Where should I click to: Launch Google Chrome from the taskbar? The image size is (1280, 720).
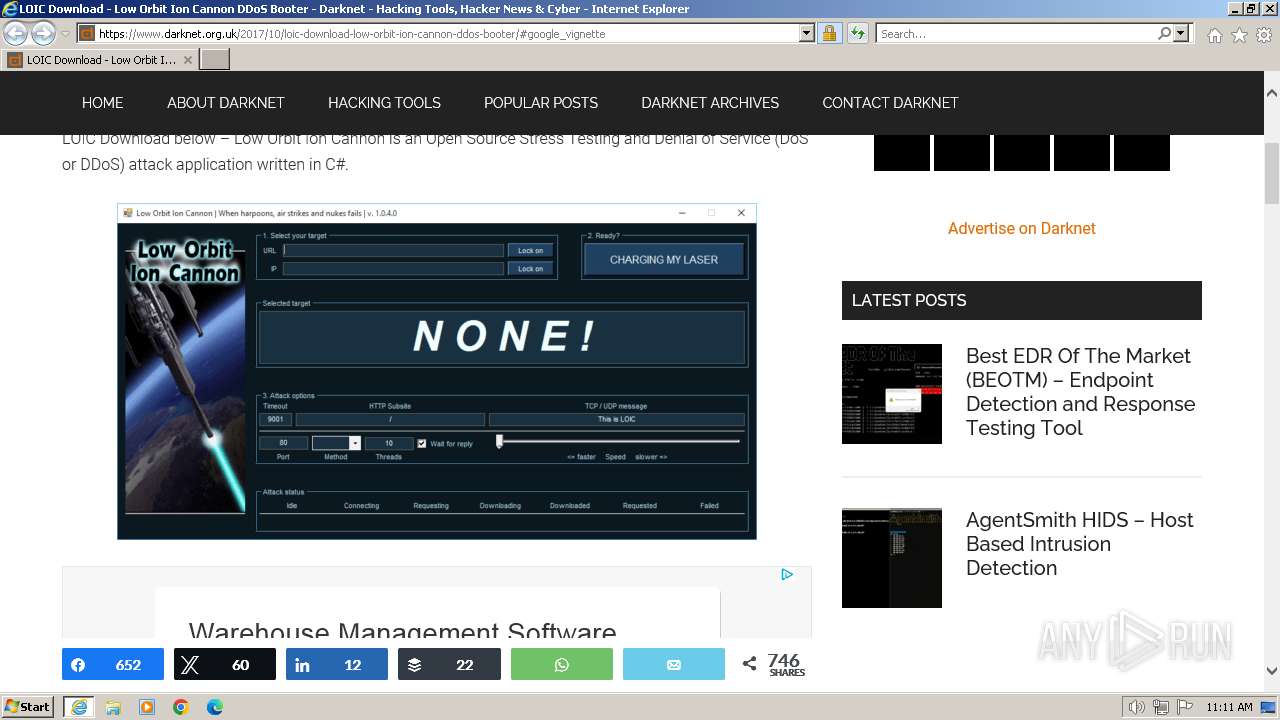tap(181, 707)
